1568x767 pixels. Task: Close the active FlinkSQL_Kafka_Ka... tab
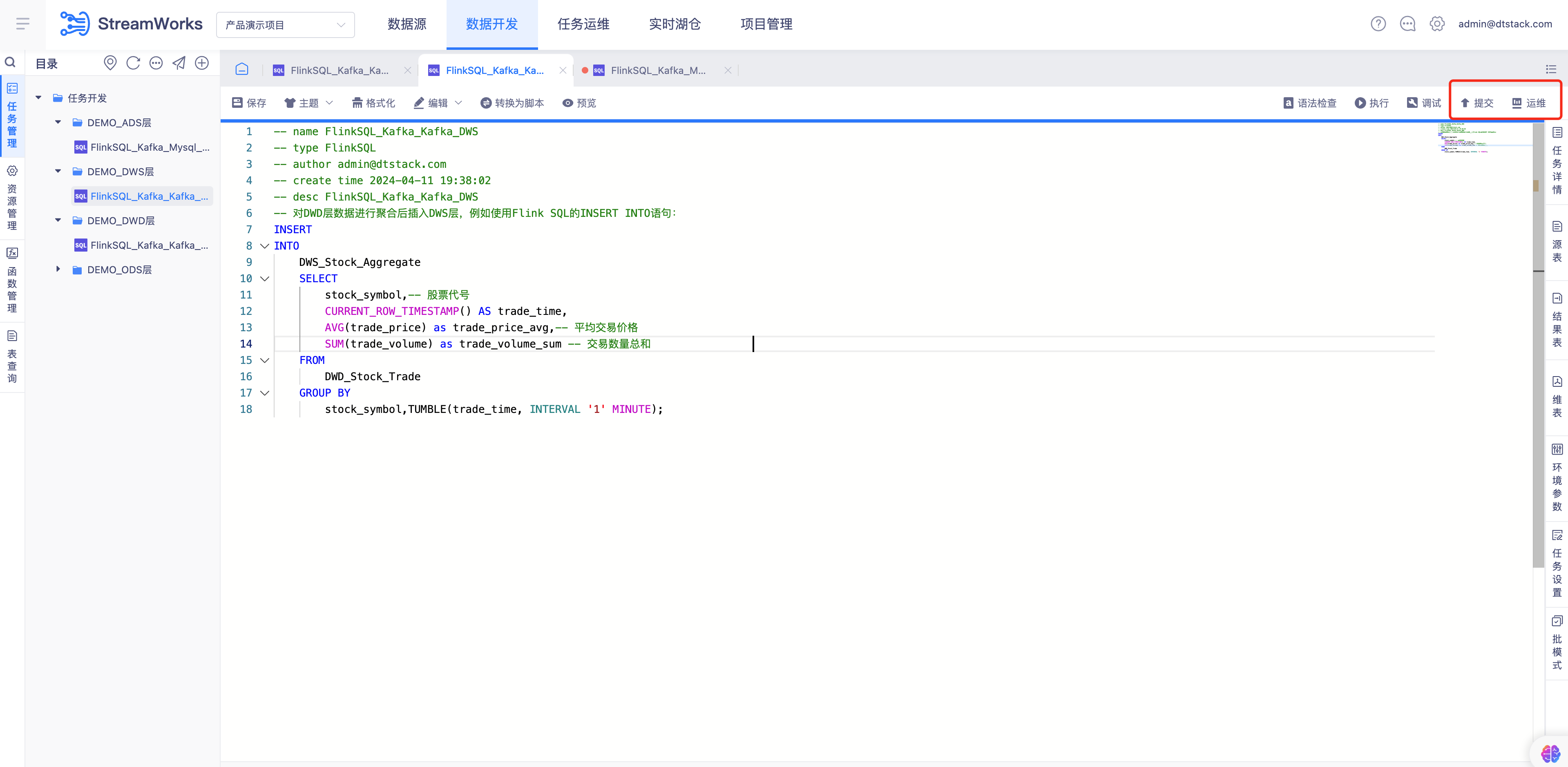[x=563, y=70]
